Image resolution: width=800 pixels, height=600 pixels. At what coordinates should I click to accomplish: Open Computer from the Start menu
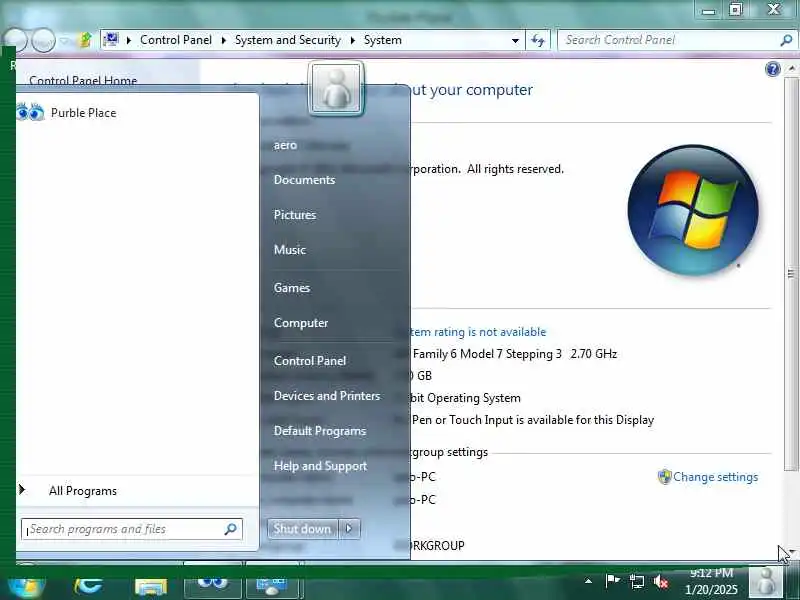[301, 323]
